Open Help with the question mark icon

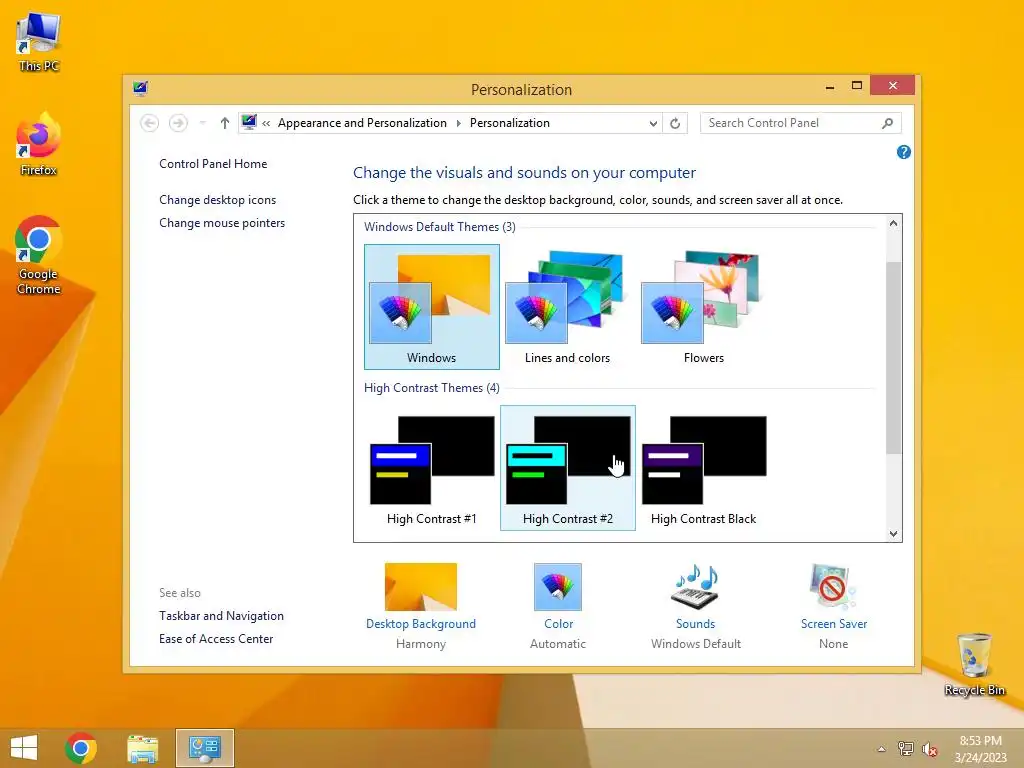click(x=904, y=152)
